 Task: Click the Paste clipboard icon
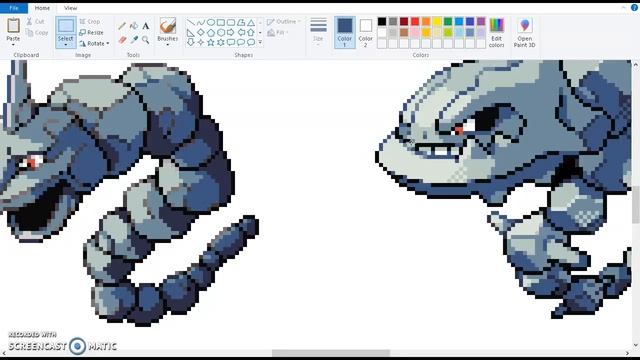click(x=13, y=25)
